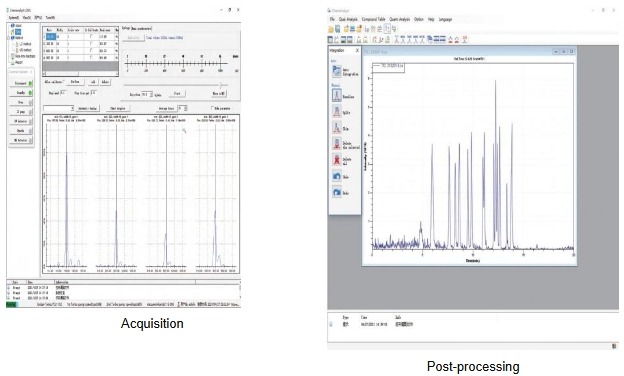The width and height of the screenshot is (624, 376).
Task: Open the File menu in Post-processing window
Action: pos(332,19)
